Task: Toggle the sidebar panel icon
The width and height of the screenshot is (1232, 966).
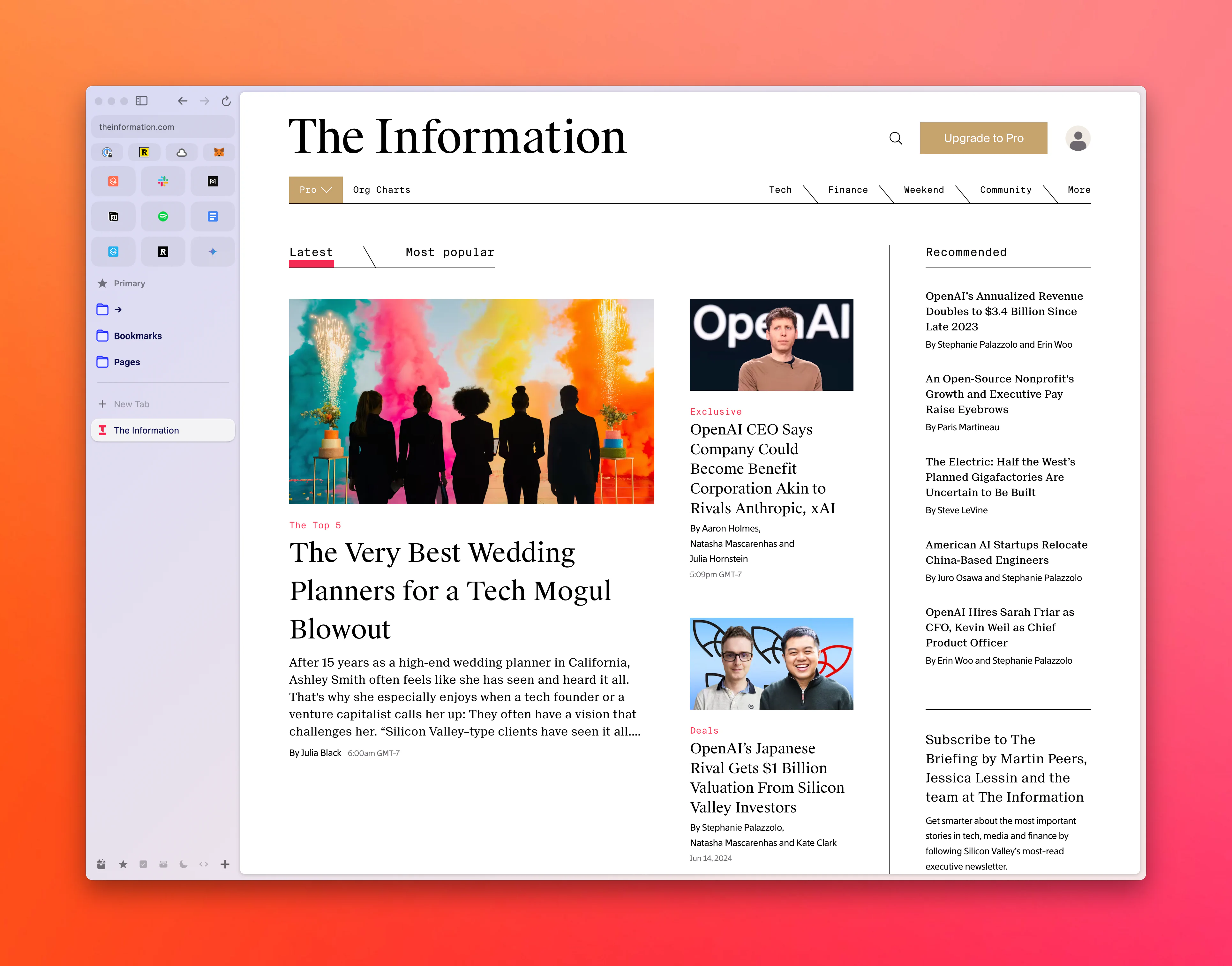Action: click(x=142, y=101)
